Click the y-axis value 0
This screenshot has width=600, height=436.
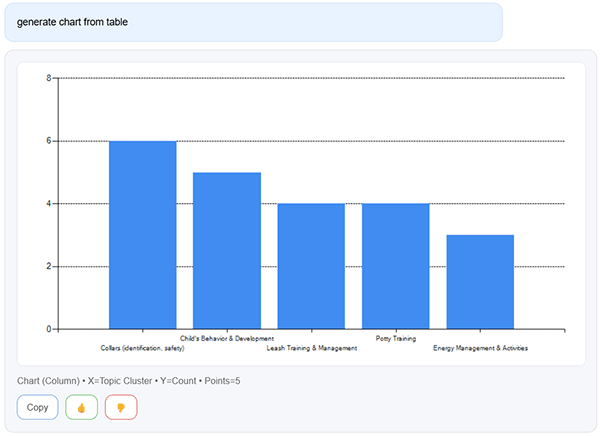[x=49, y=329]
